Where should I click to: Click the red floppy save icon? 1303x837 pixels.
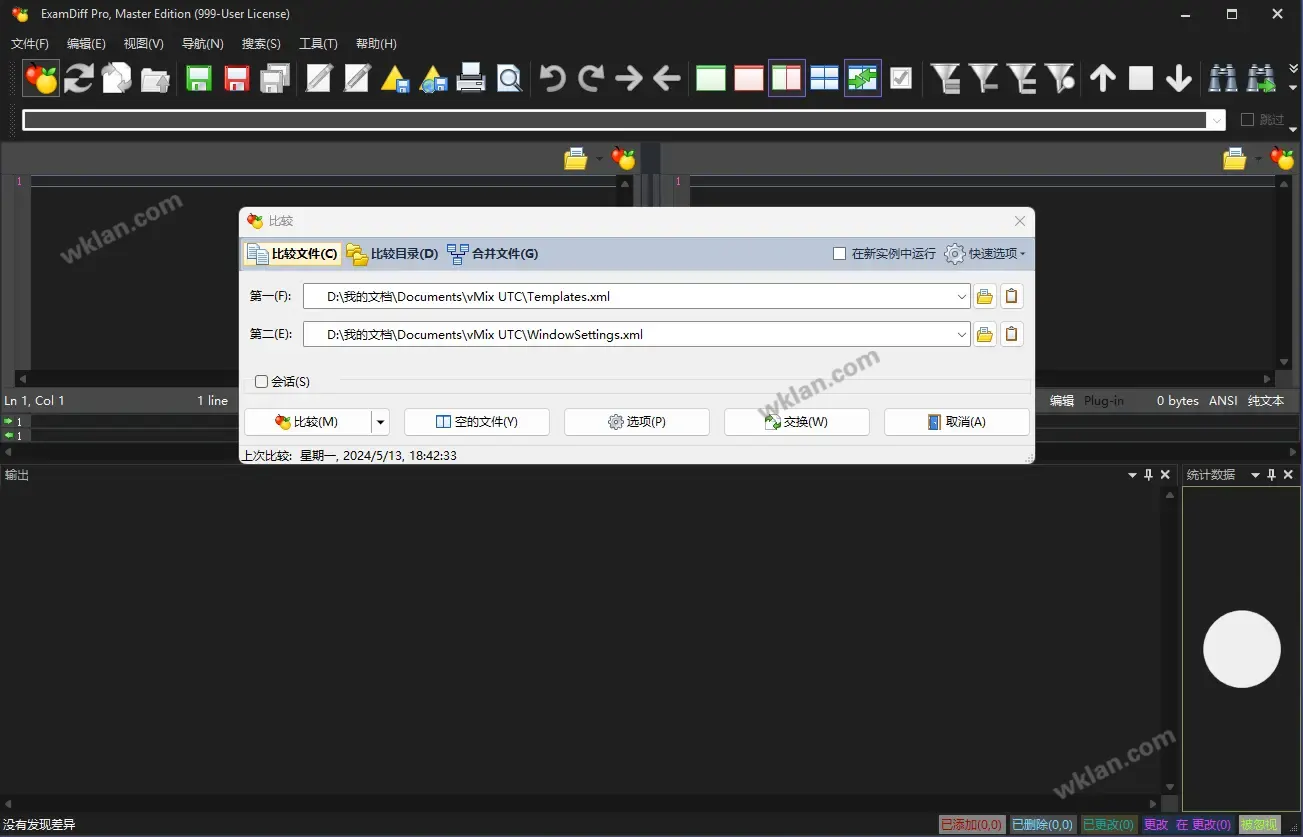pos(237,78)
